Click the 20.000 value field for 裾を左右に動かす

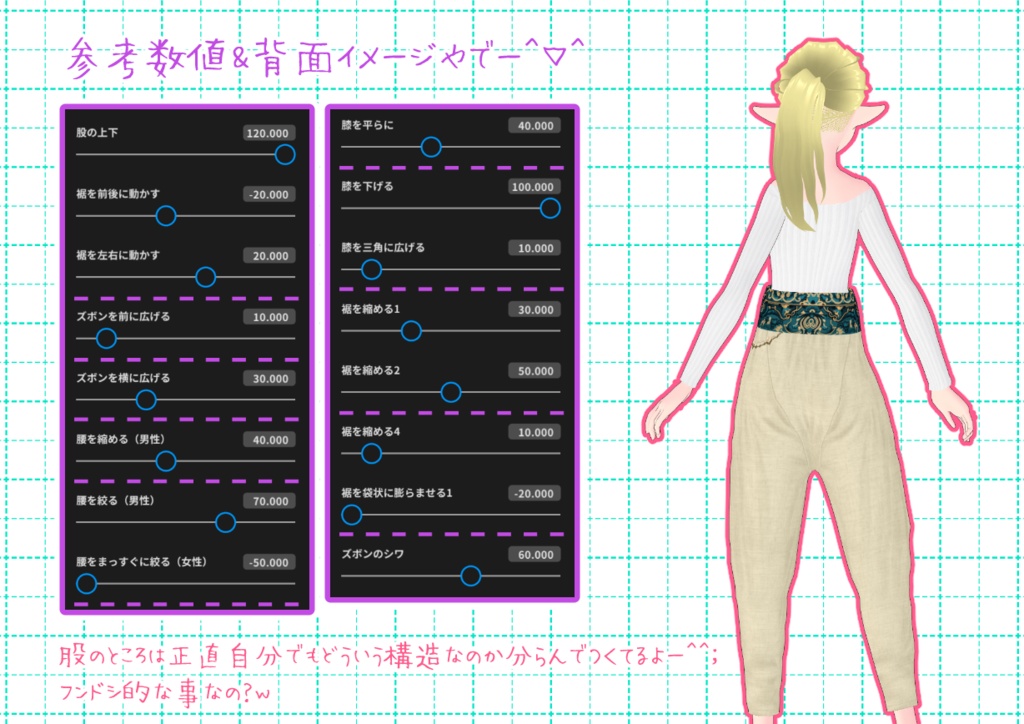coord(270,256)
